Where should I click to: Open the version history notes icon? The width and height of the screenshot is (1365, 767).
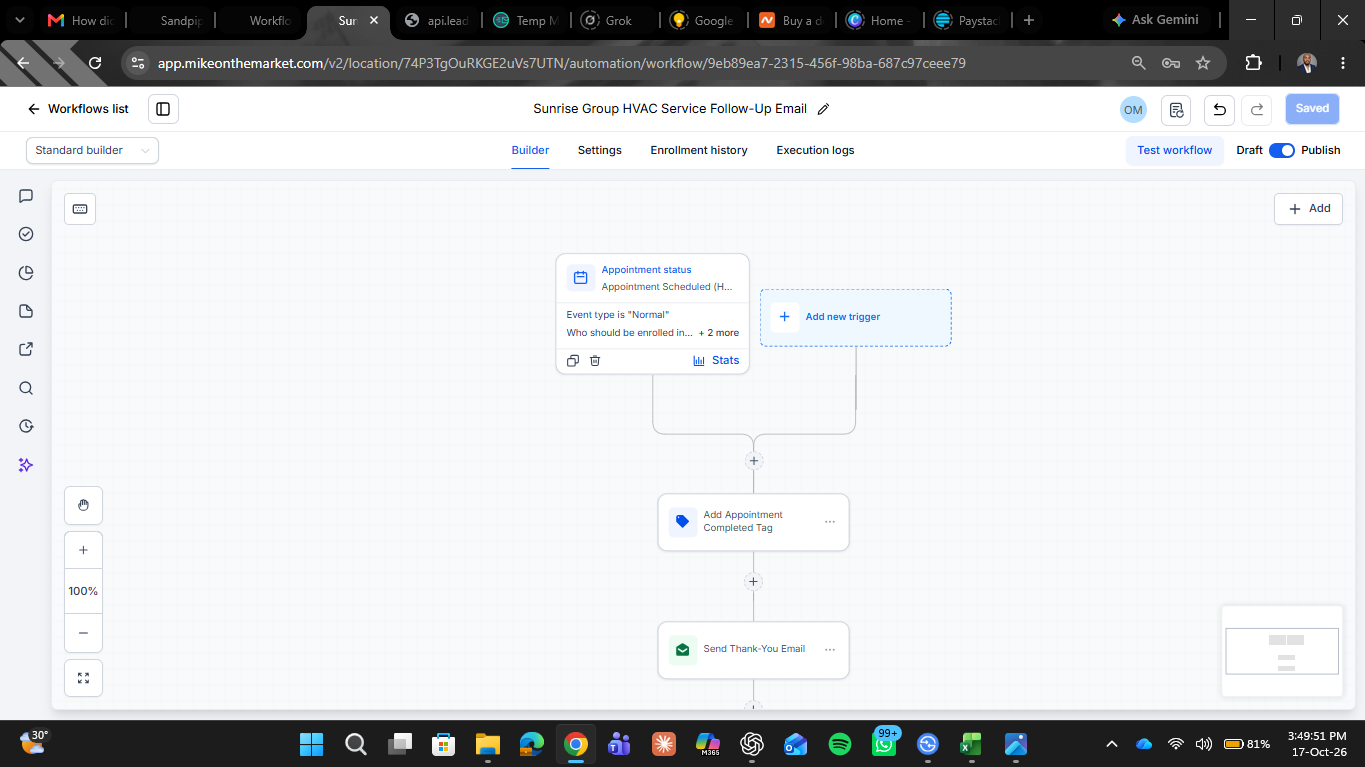(x=1177, y=109)
